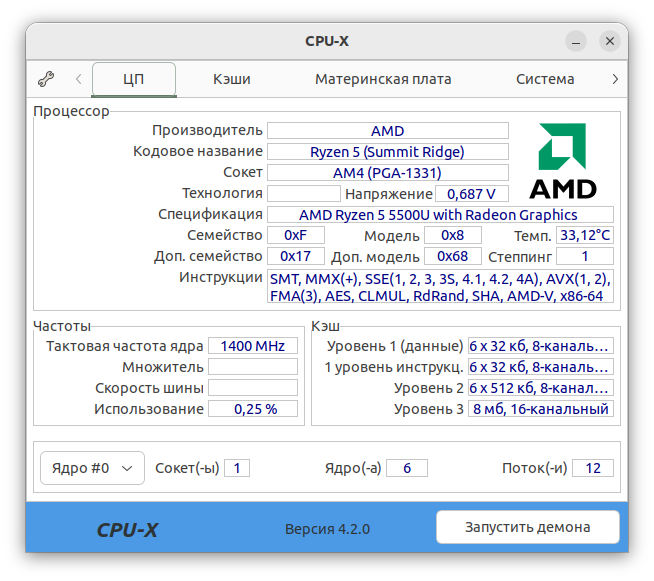This screenshot has width=654, height=581.
Task: Click the 1 уровень инструкц. cache value
Action: [x=541, y=367]
